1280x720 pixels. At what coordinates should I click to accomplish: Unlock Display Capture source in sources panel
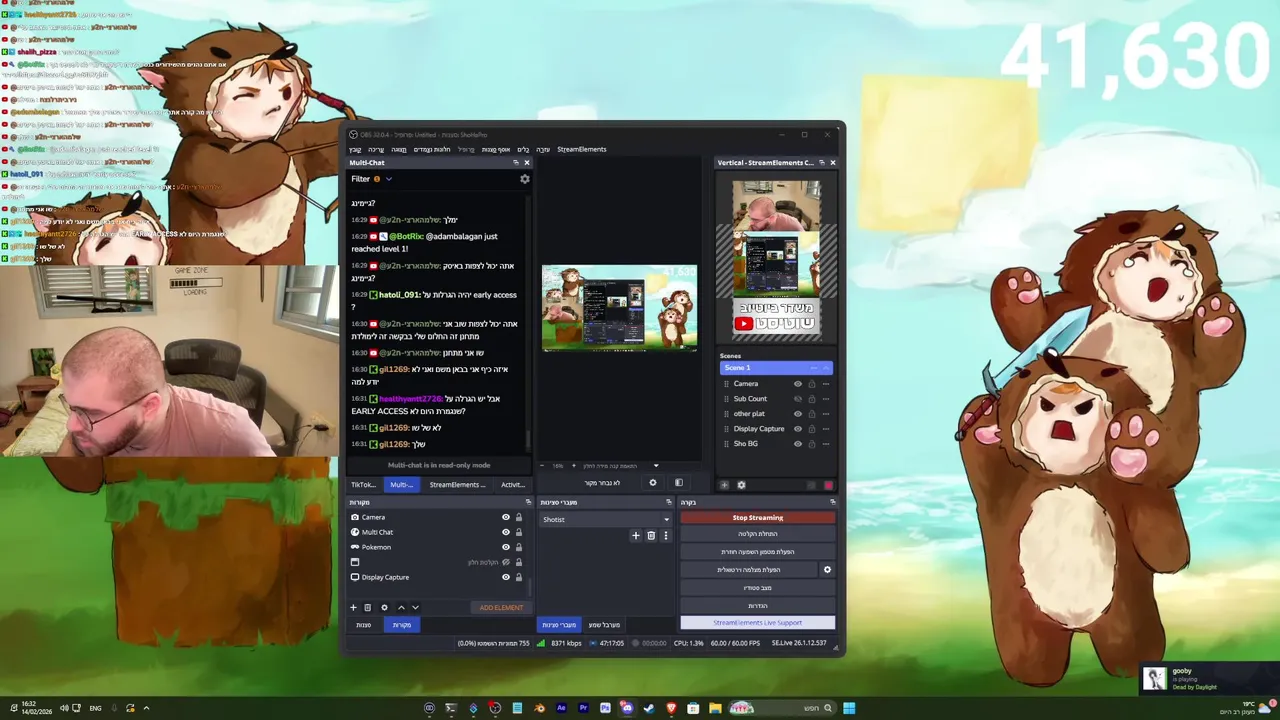pos(518,577)
